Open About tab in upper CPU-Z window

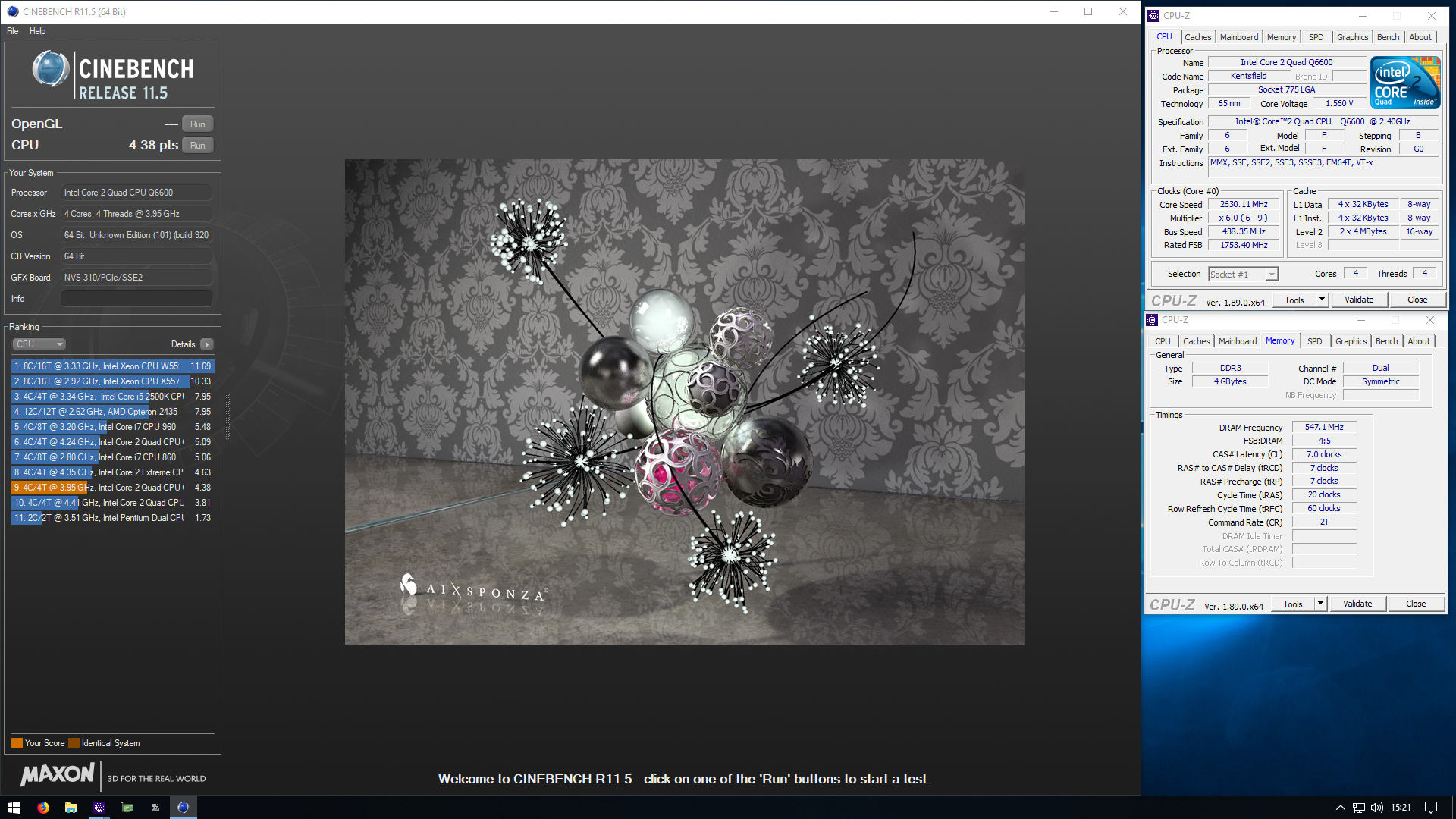click(1420, 37)
